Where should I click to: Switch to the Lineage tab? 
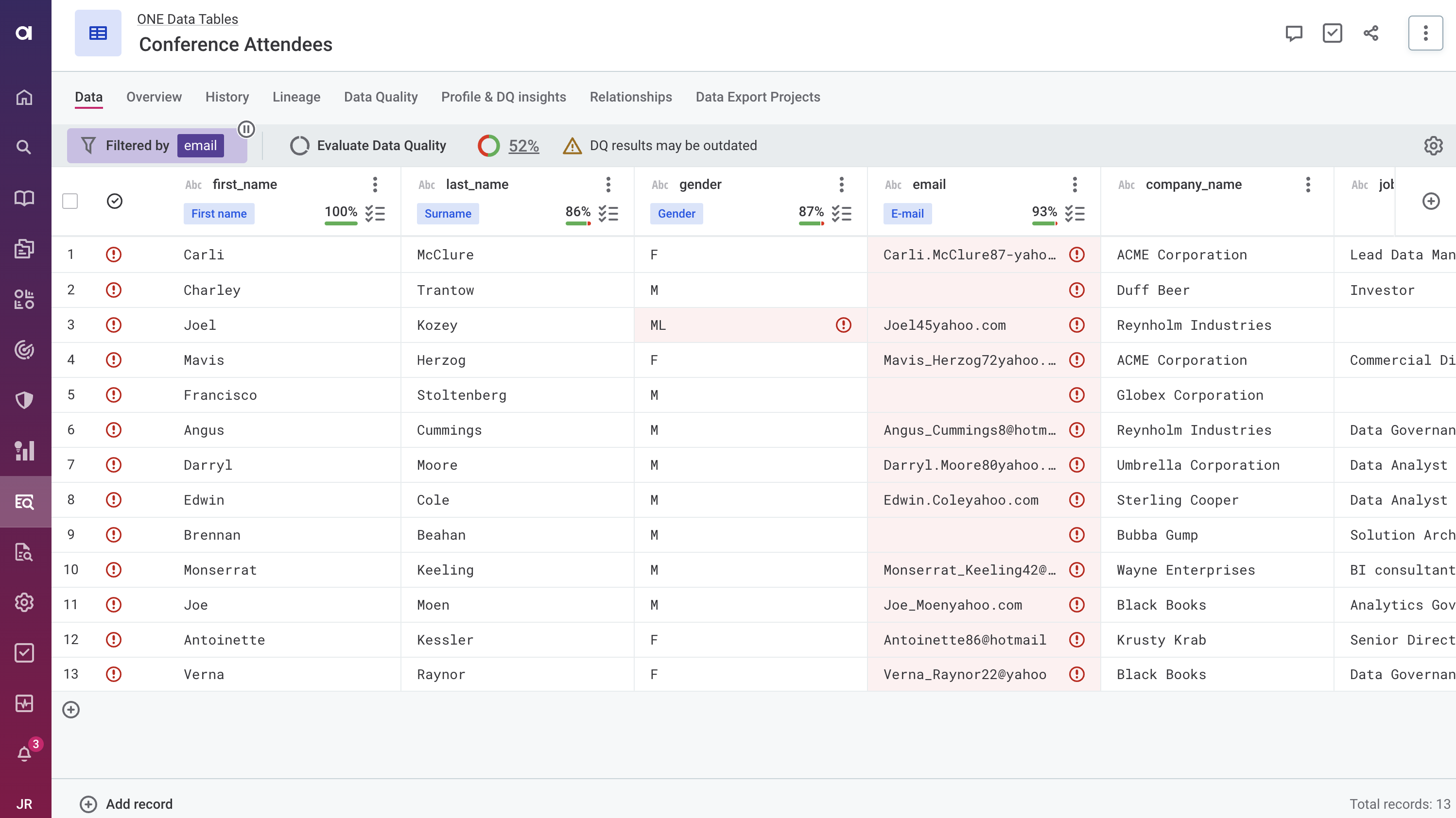coord(296,97)
